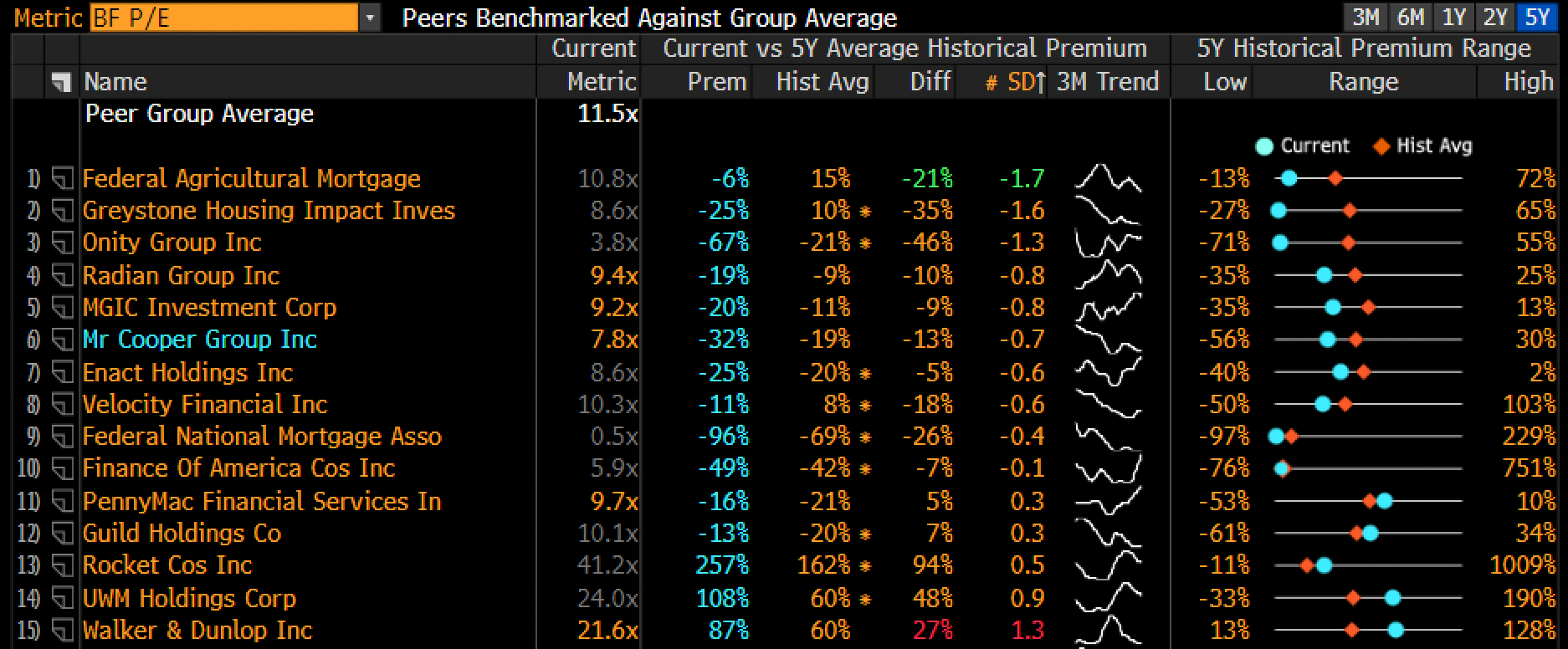Open Greystone Housing Impact Inves security name

click(x=269, y=211)
